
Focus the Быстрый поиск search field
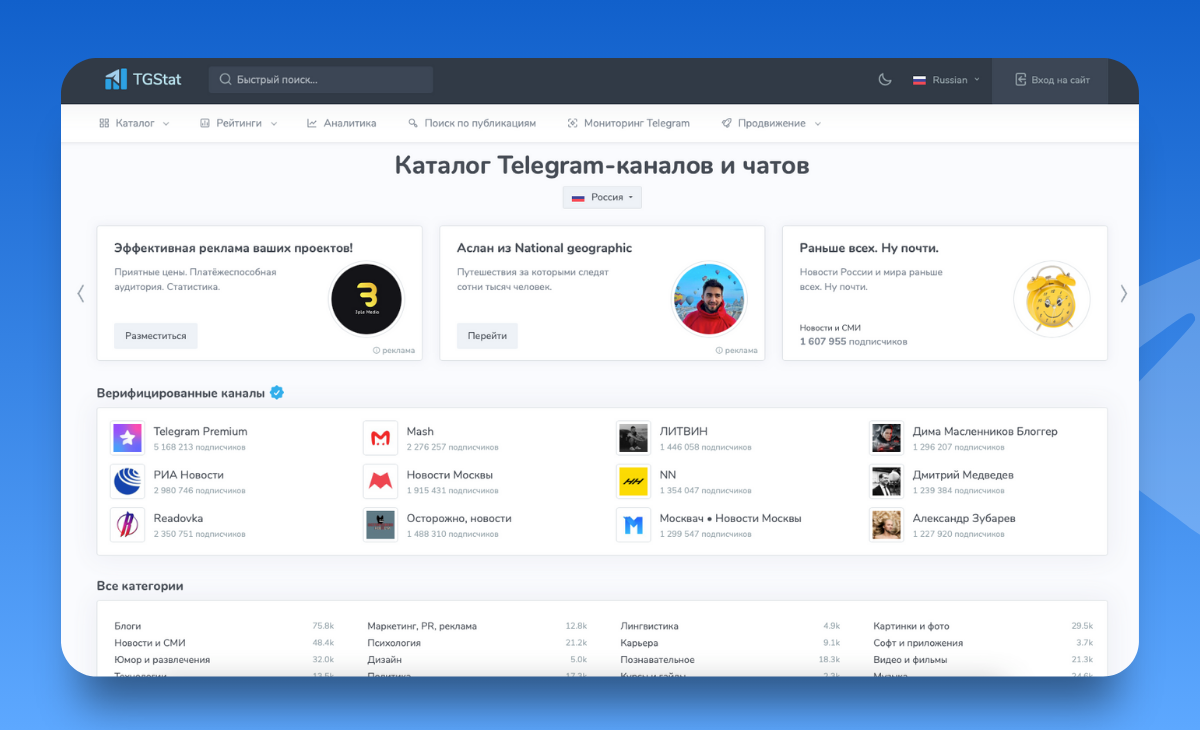click(x=321, y=80)
